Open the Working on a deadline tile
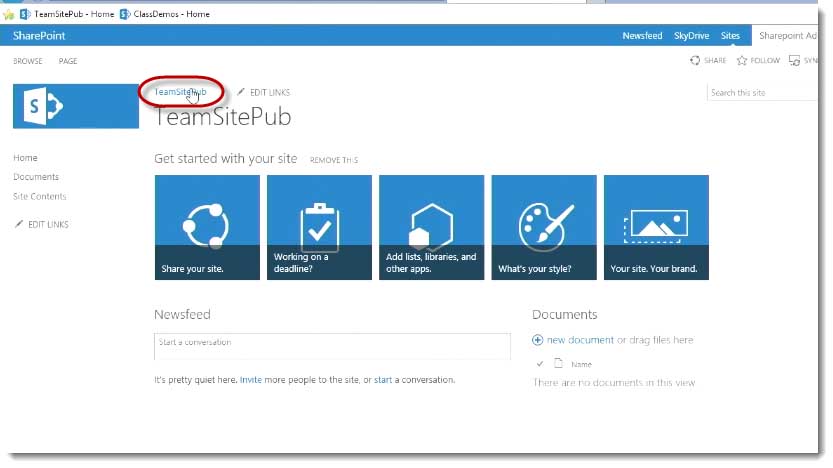The height and width of the screenshot is (468, 833). click(x=319, y=227)
